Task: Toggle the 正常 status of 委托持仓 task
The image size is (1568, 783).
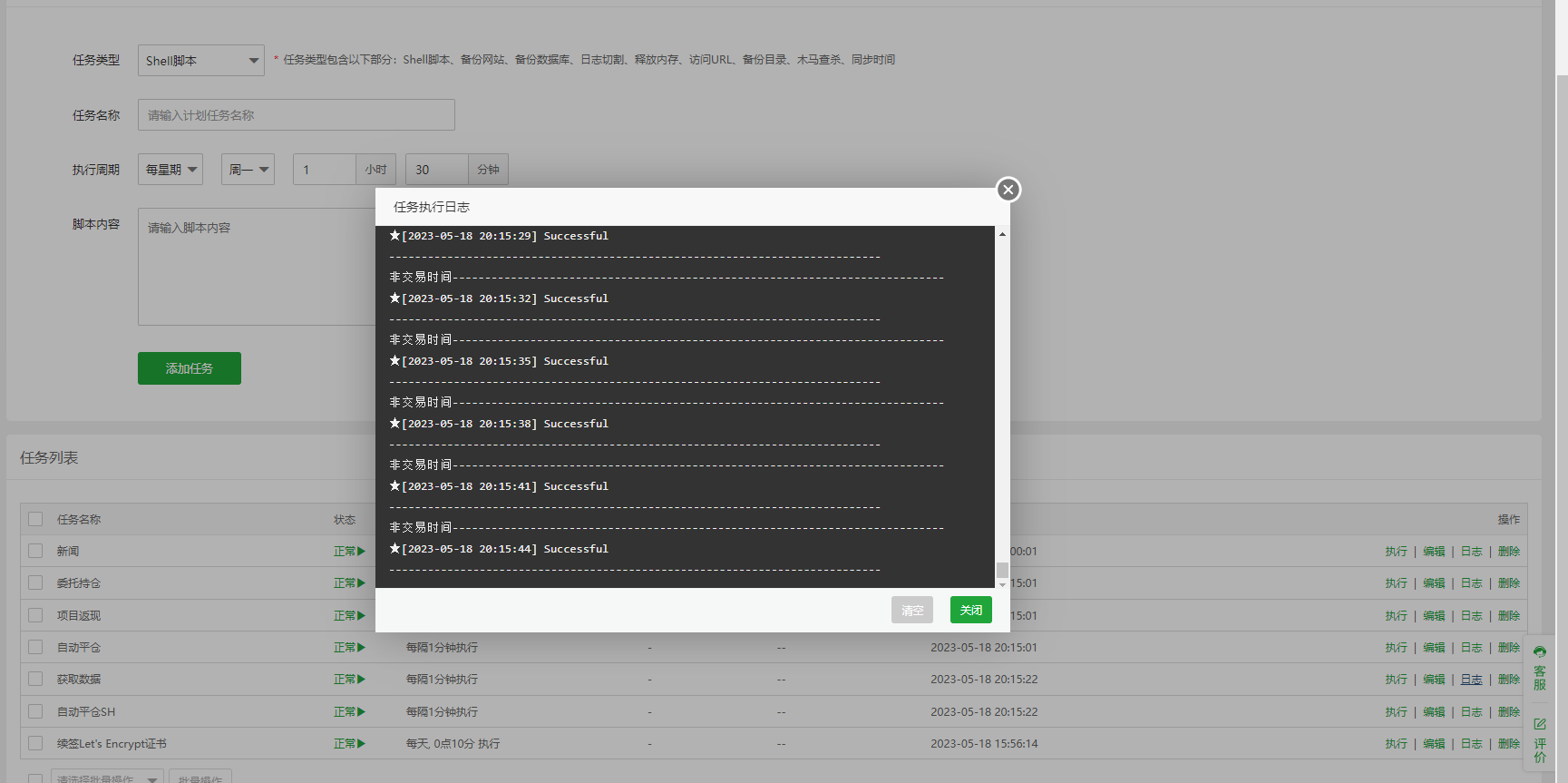Action: click(349, 583)
